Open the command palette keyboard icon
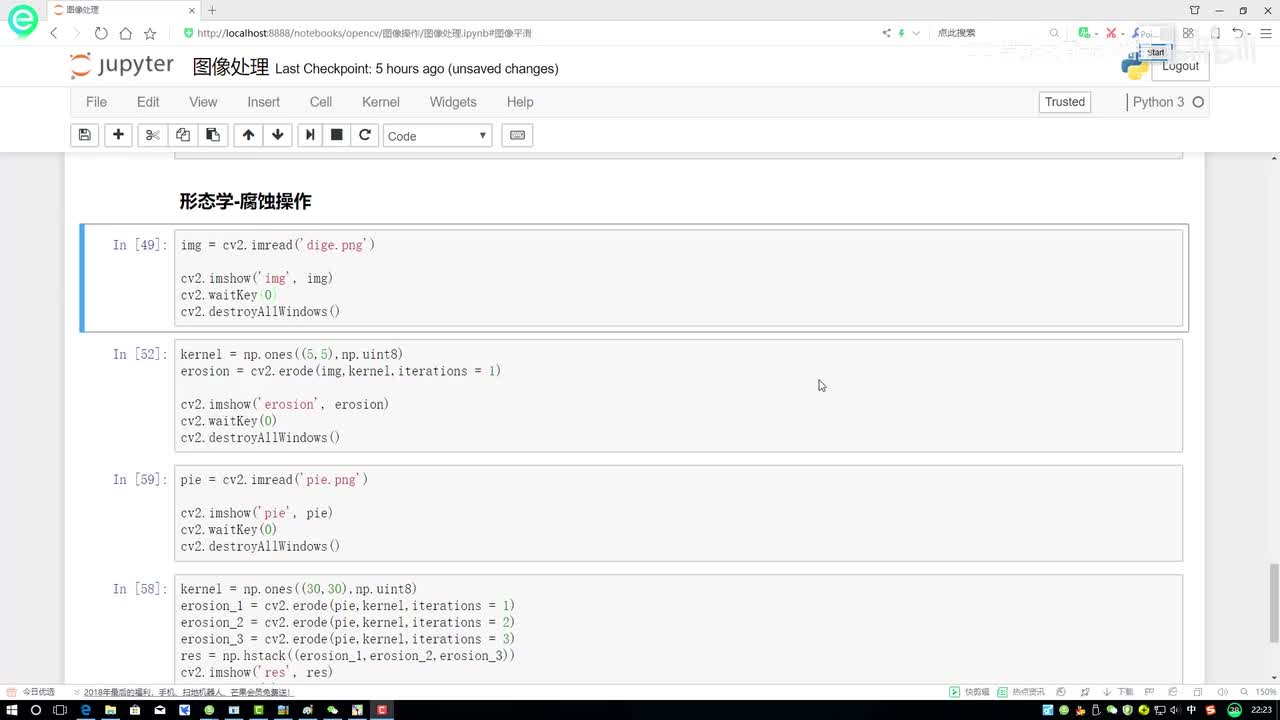Image resolution: width=1280 pixels, height=720 pixels. tap(517, 135)
